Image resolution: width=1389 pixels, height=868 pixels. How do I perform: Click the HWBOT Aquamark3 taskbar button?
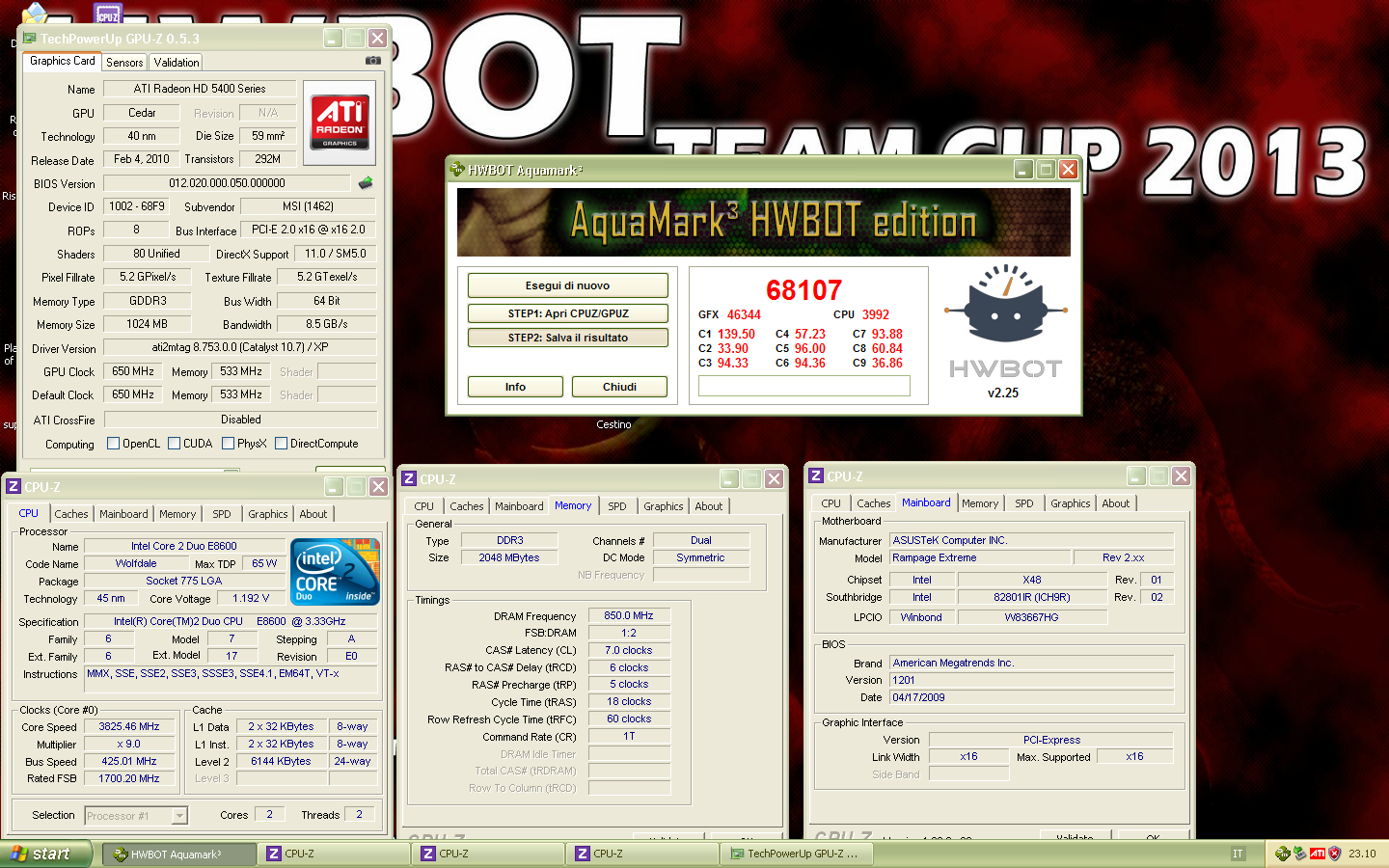pyautogui.click(x=179, y=854)
